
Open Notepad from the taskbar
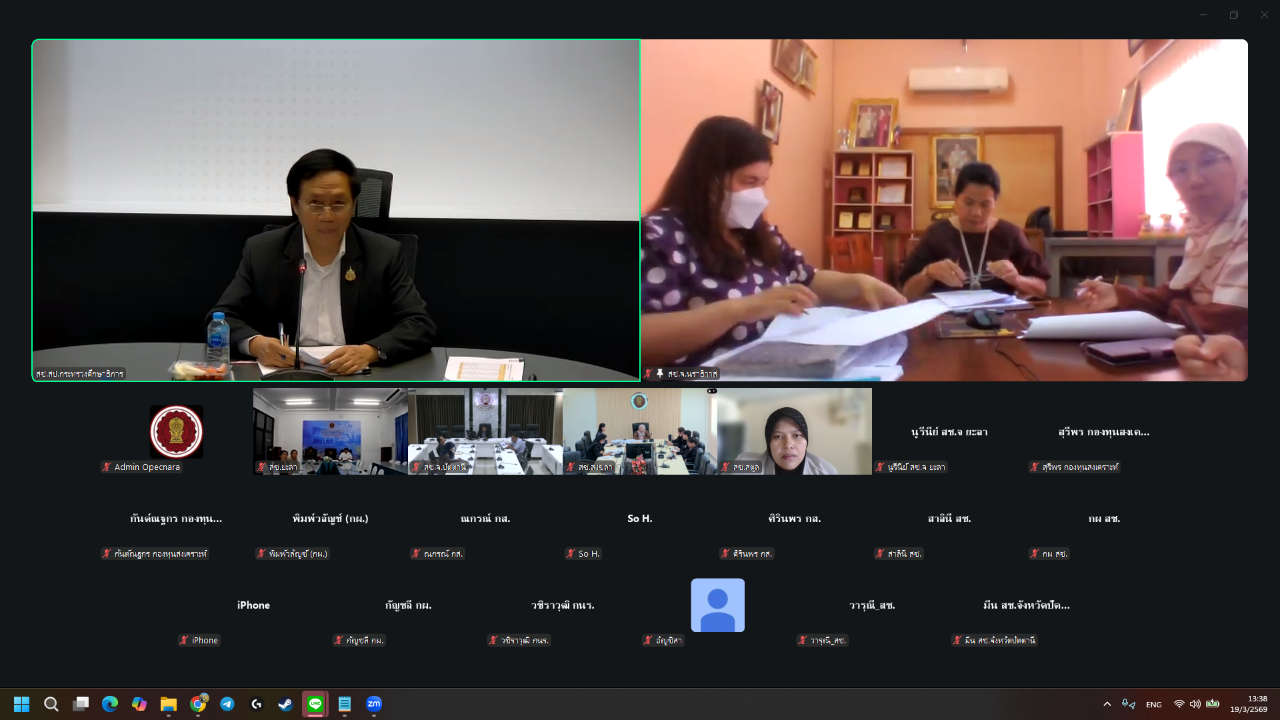pyautogui.click(x=344, y=704)
